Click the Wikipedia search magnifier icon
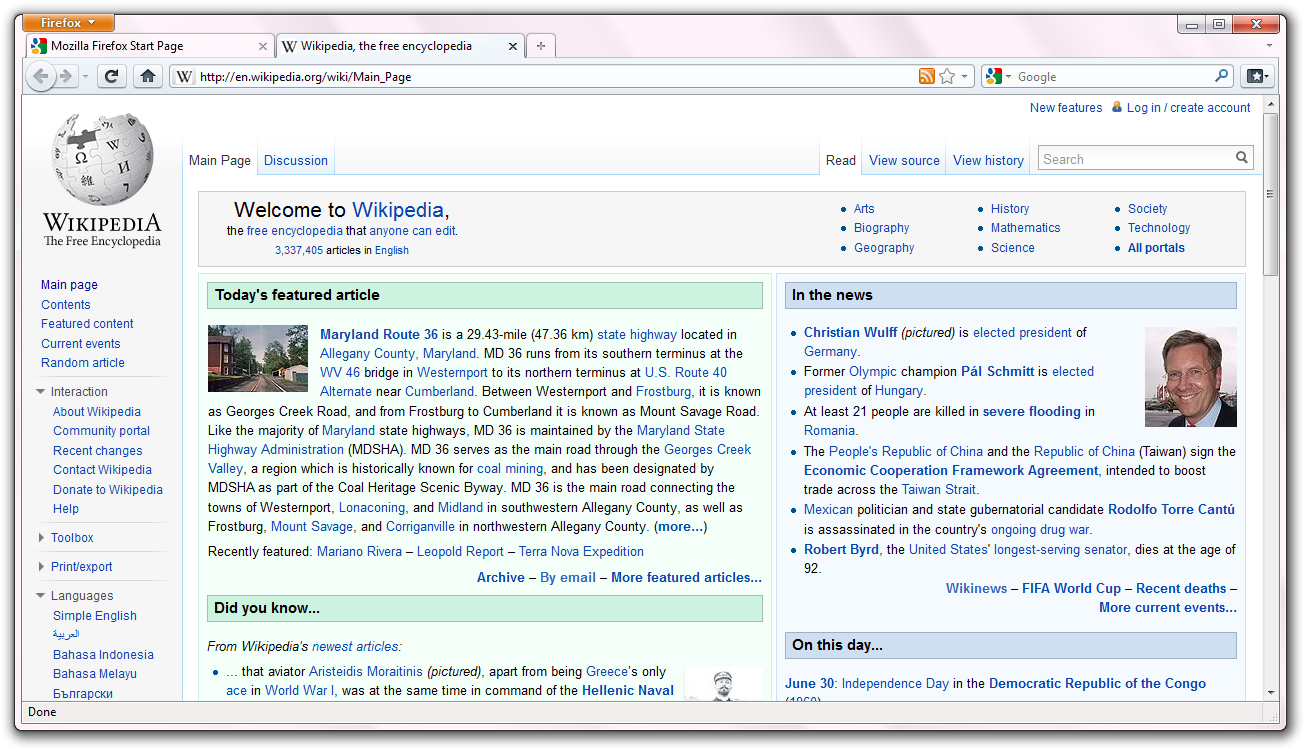The width and height of the screenshot is (1305, 749). coord(1241,158)
